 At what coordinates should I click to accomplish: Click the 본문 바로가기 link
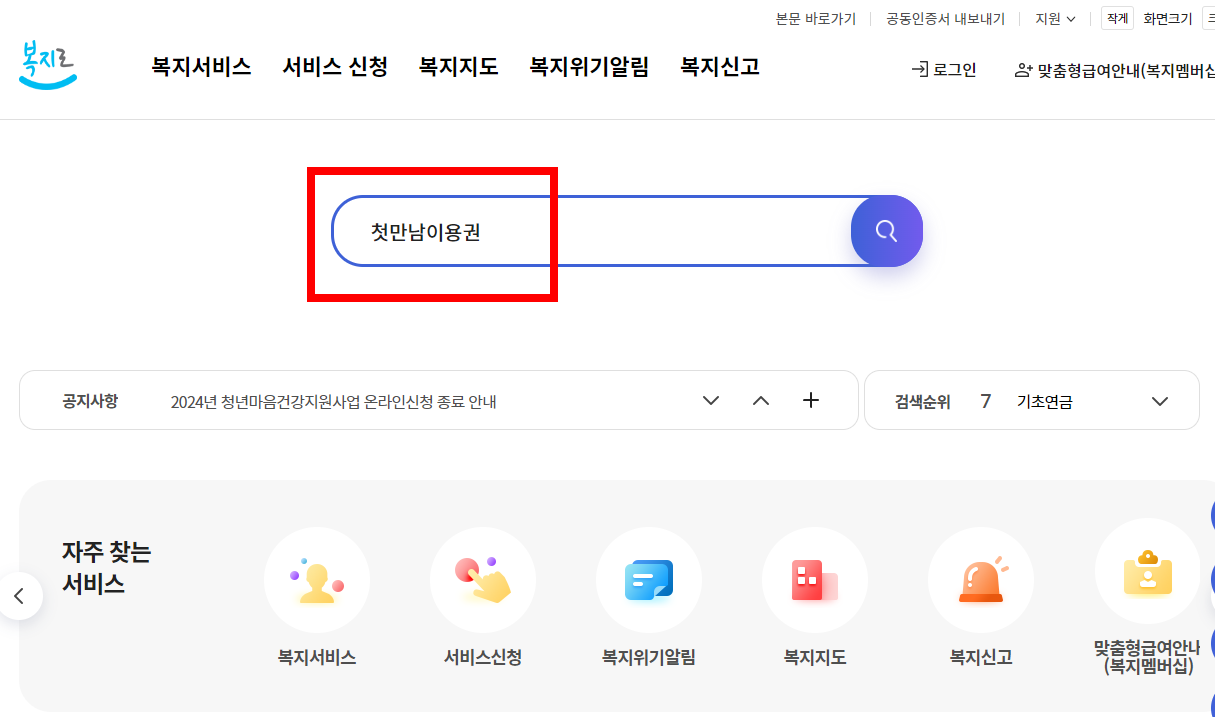pyautogui.click(x=816, y=19)
